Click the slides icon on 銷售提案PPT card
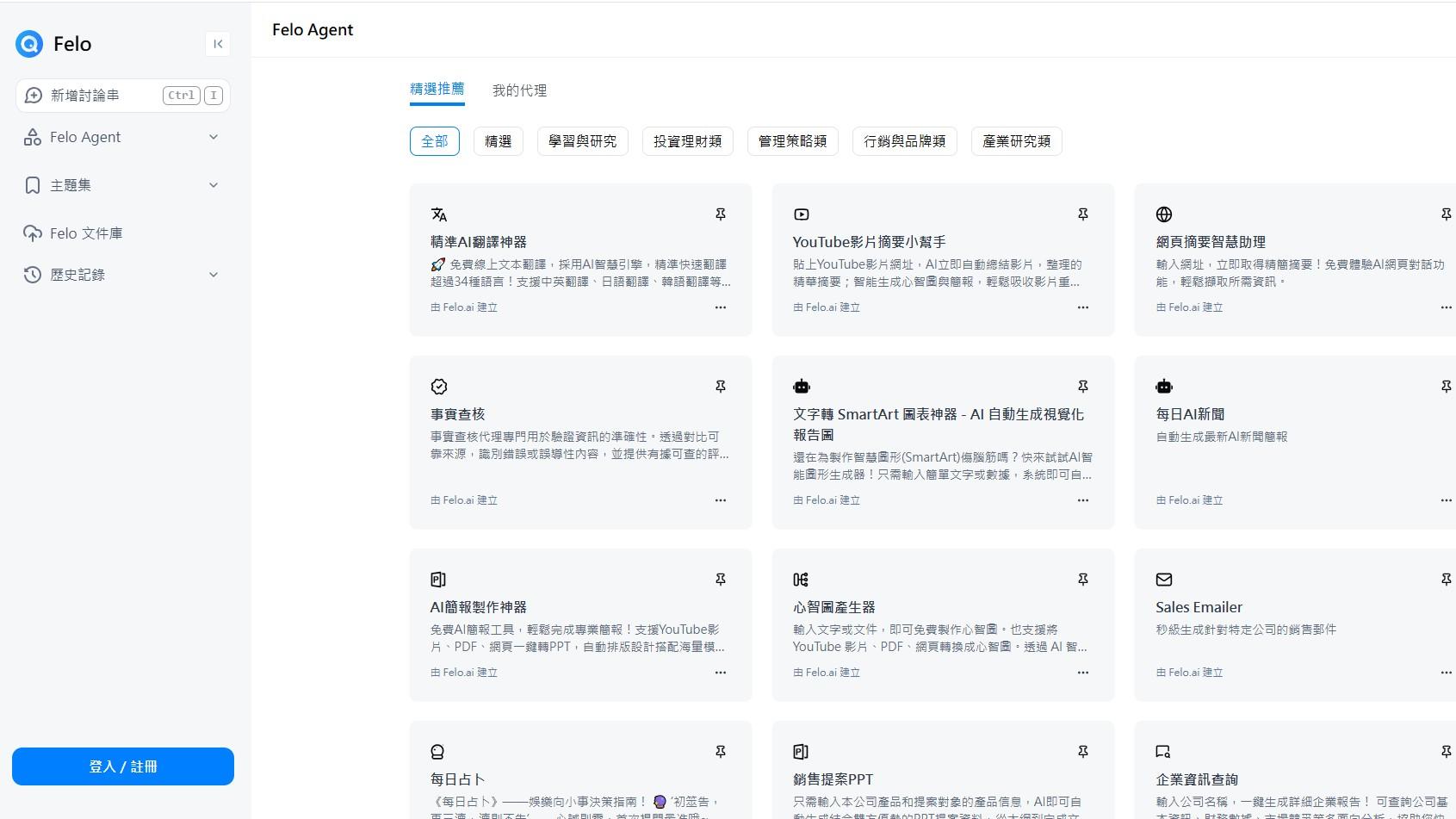This screenshot has width=1456, height=819. click(801, 752)
